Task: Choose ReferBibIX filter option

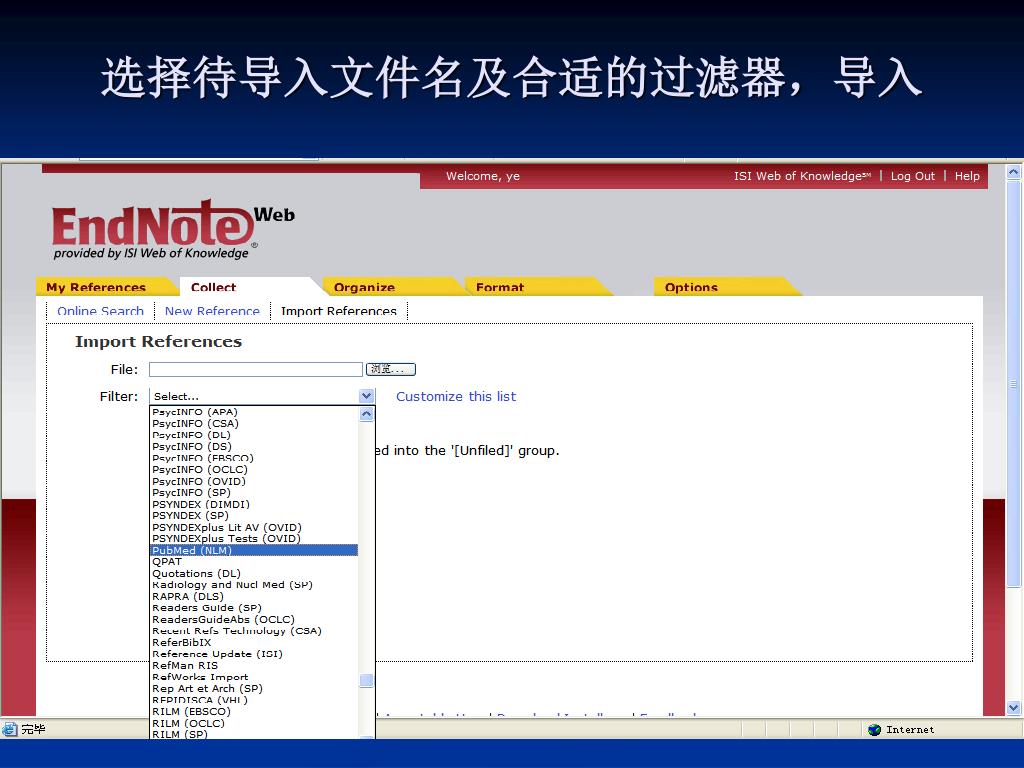Action: [253, 643]
